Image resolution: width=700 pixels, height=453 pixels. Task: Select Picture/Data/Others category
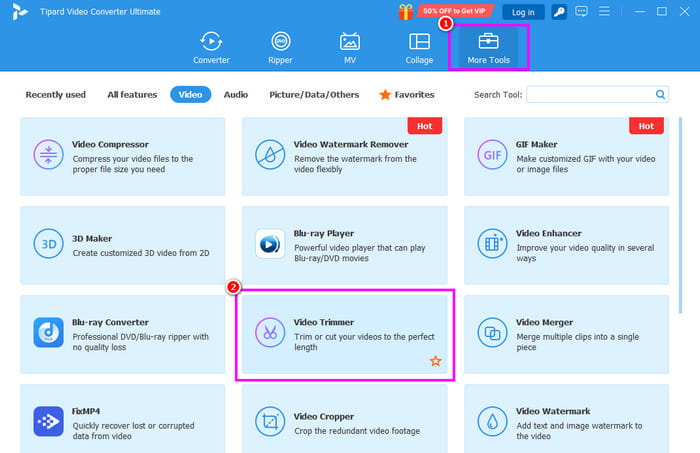coord(313,95)
